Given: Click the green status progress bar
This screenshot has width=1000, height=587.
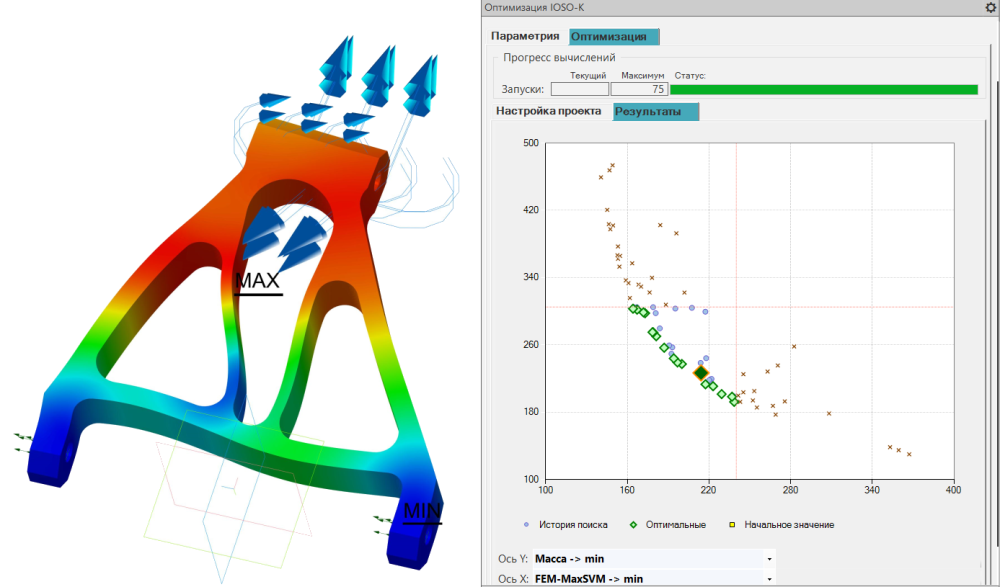Looking at the screenshot, I should tap(823, 89).
